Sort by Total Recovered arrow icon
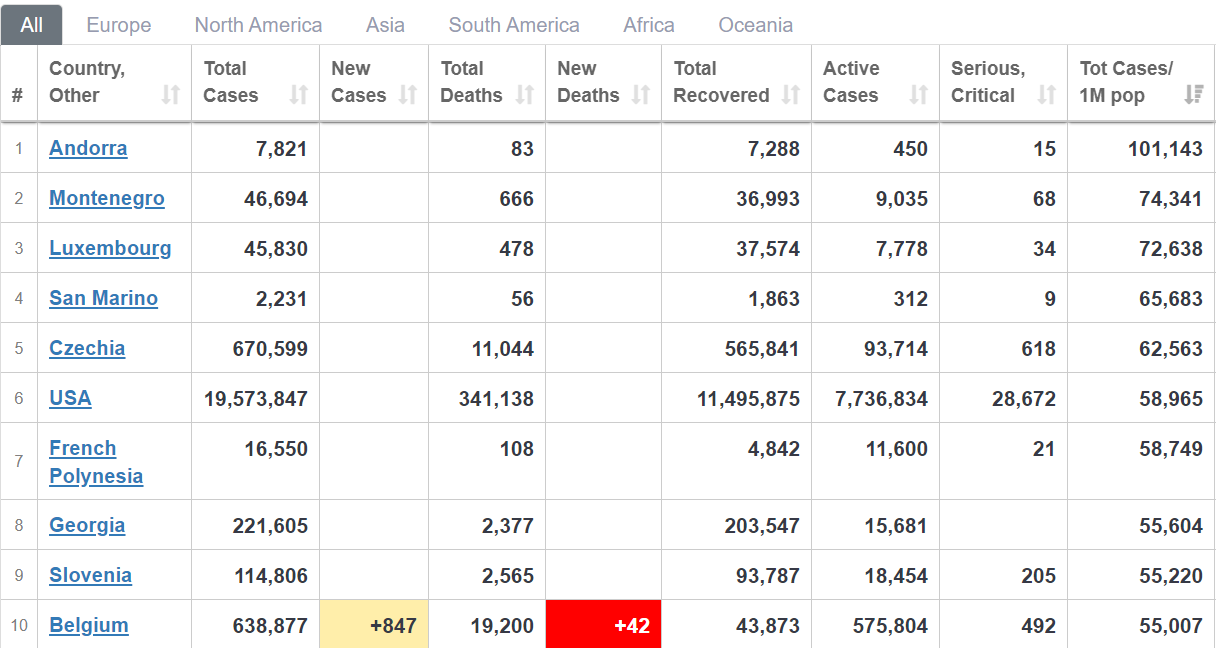1216x648 pixels. click(791, 95)
